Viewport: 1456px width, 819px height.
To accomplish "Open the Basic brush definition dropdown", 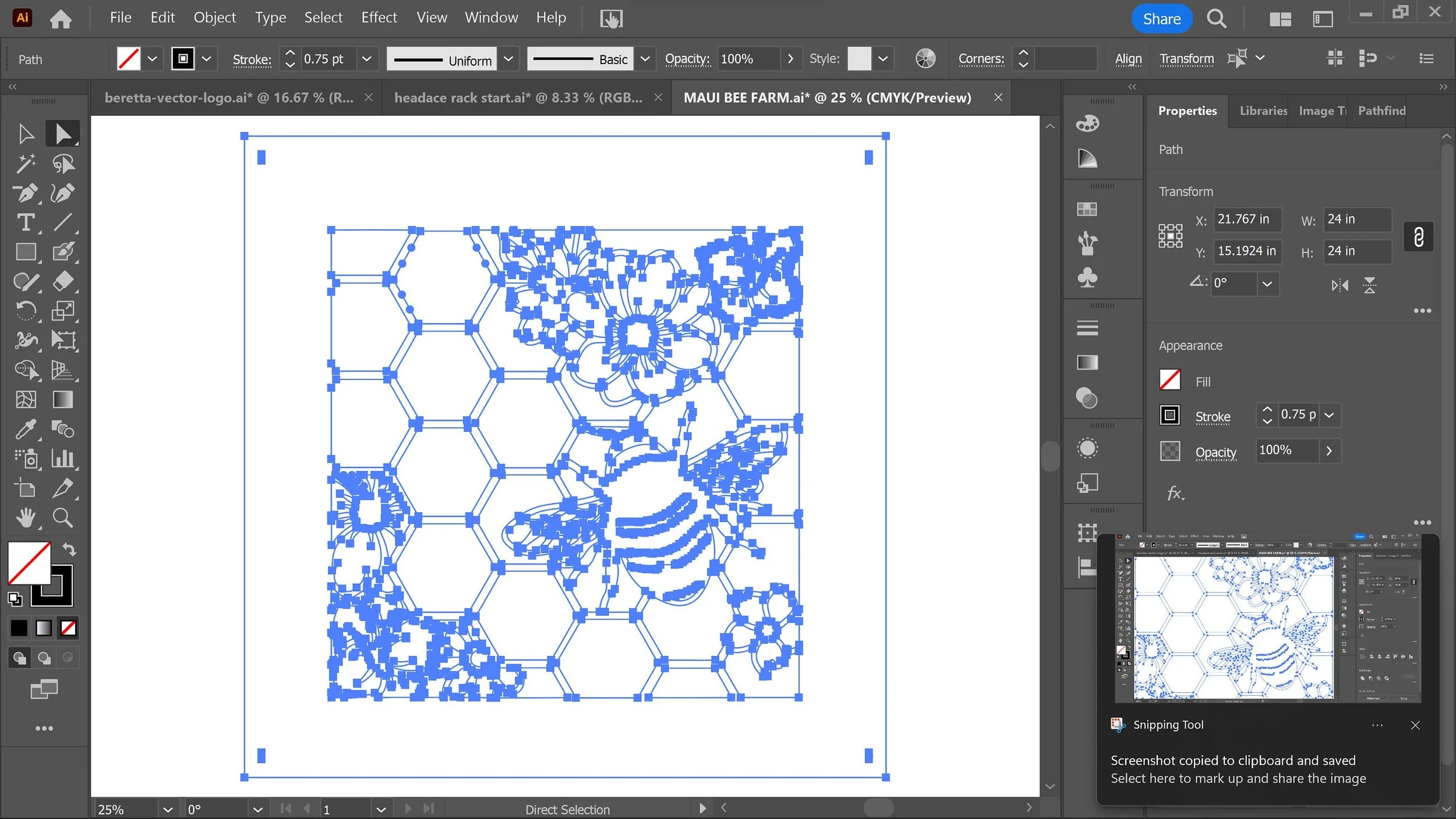I will point(645,59).
